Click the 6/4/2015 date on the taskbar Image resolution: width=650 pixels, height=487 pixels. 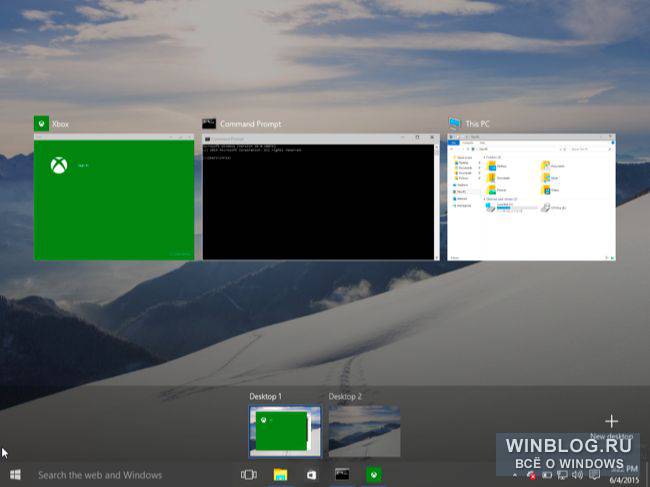624,480
